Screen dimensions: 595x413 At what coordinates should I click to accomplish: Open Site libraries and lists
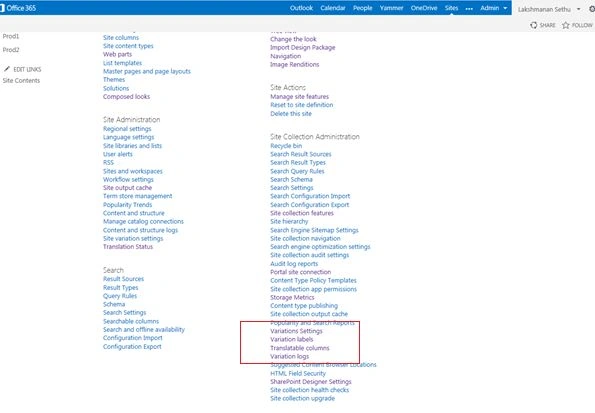pos(132,146)
